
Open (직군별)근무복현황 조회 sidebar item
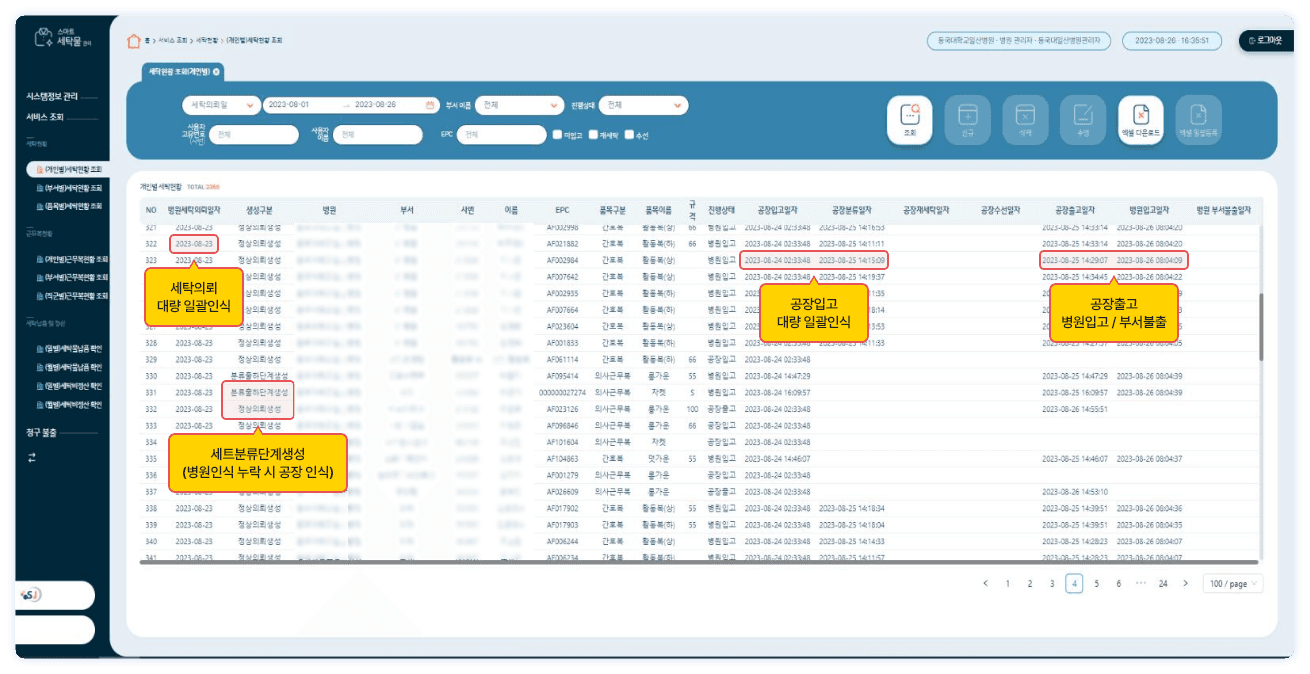[x=72, y=295]
